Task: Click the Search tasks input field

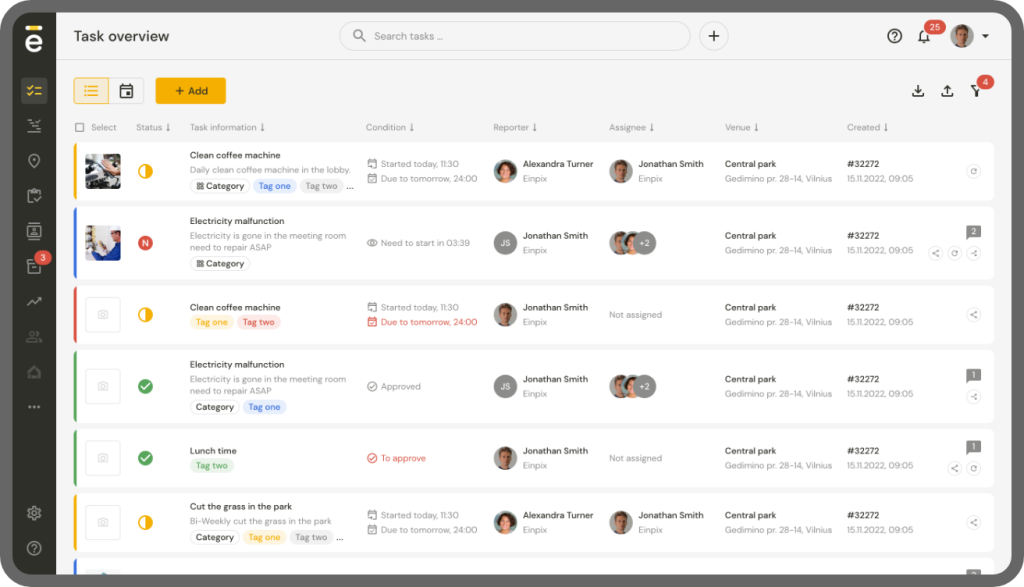Action: pyautogui.click(x=515, y=36)
